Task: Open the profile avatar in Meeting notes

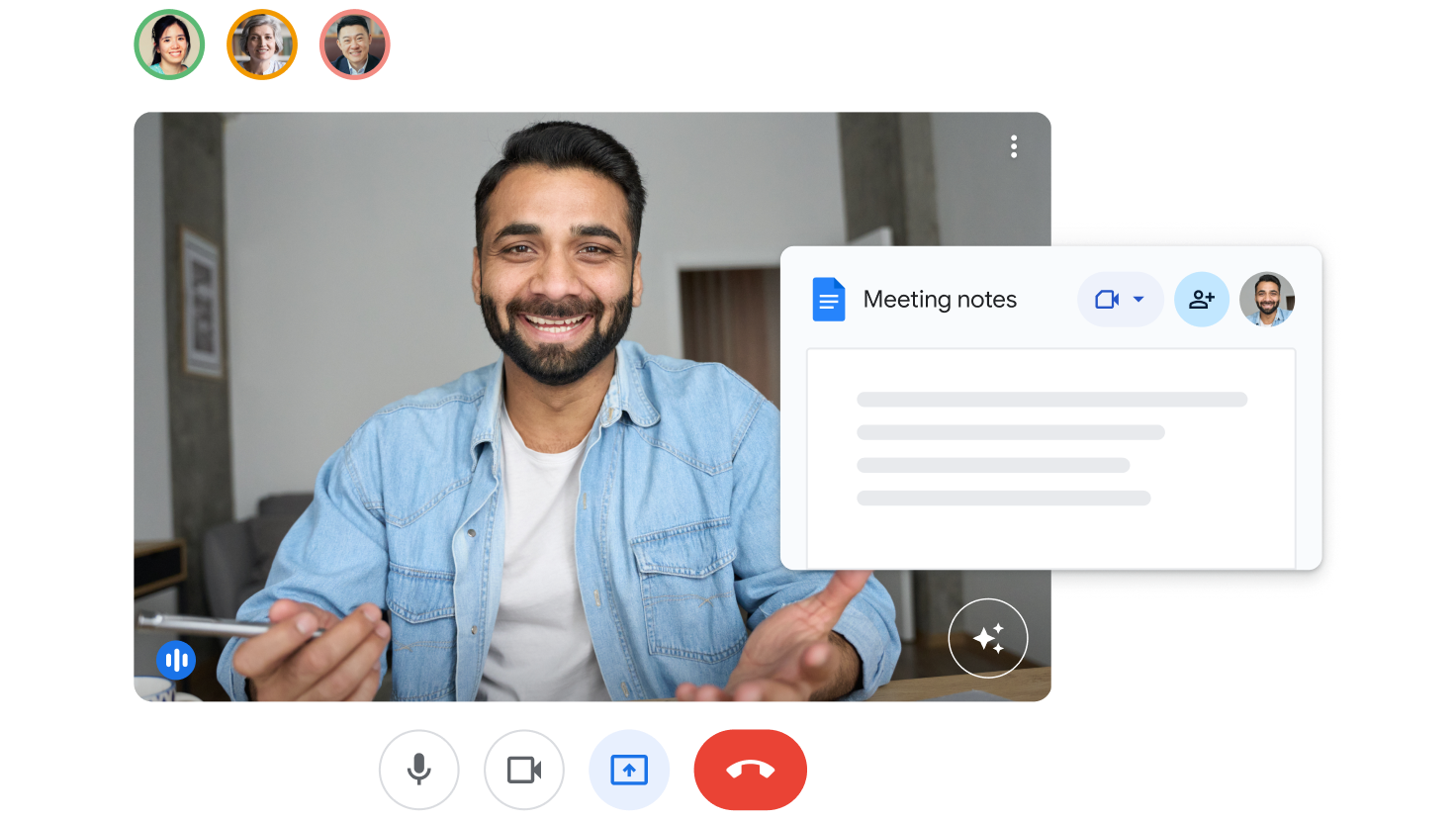Action: pos(1267,300)
